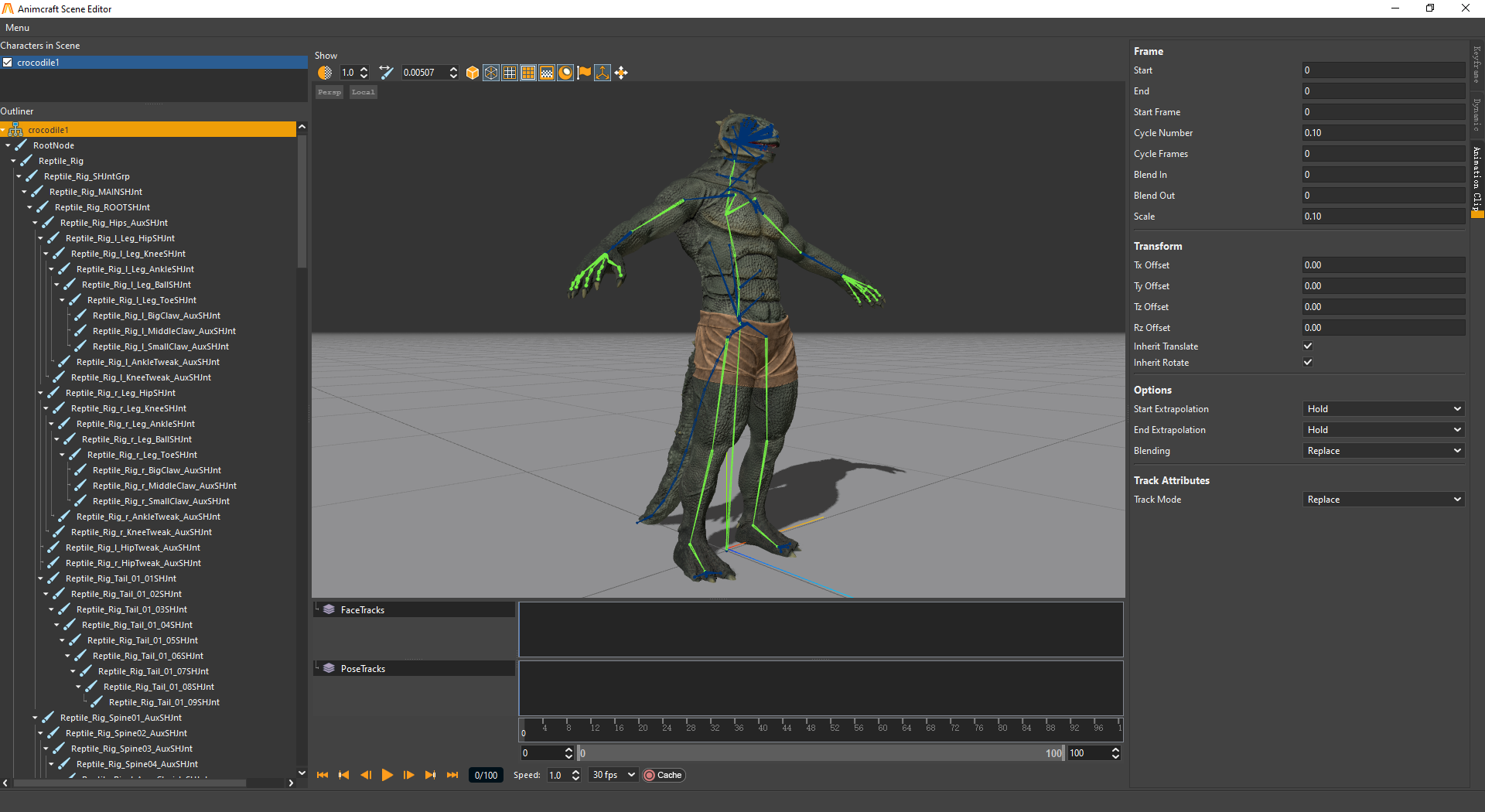Toggle the wireframe cube display icon
Image resolution: width=1485 pixels, height=812 pixels.
click(491, 73)
